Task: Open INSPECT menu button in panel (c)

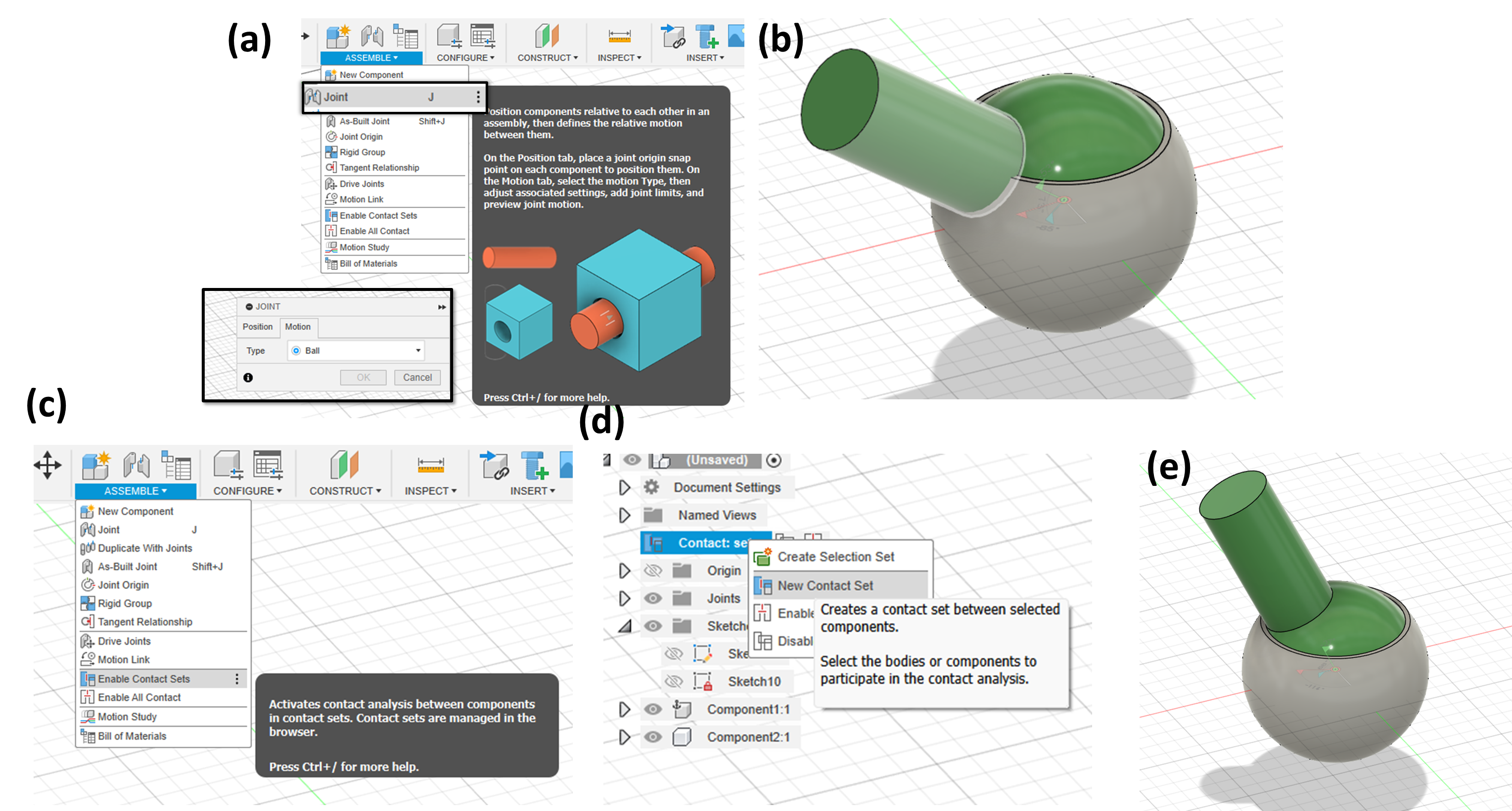Action: [430, 491]
